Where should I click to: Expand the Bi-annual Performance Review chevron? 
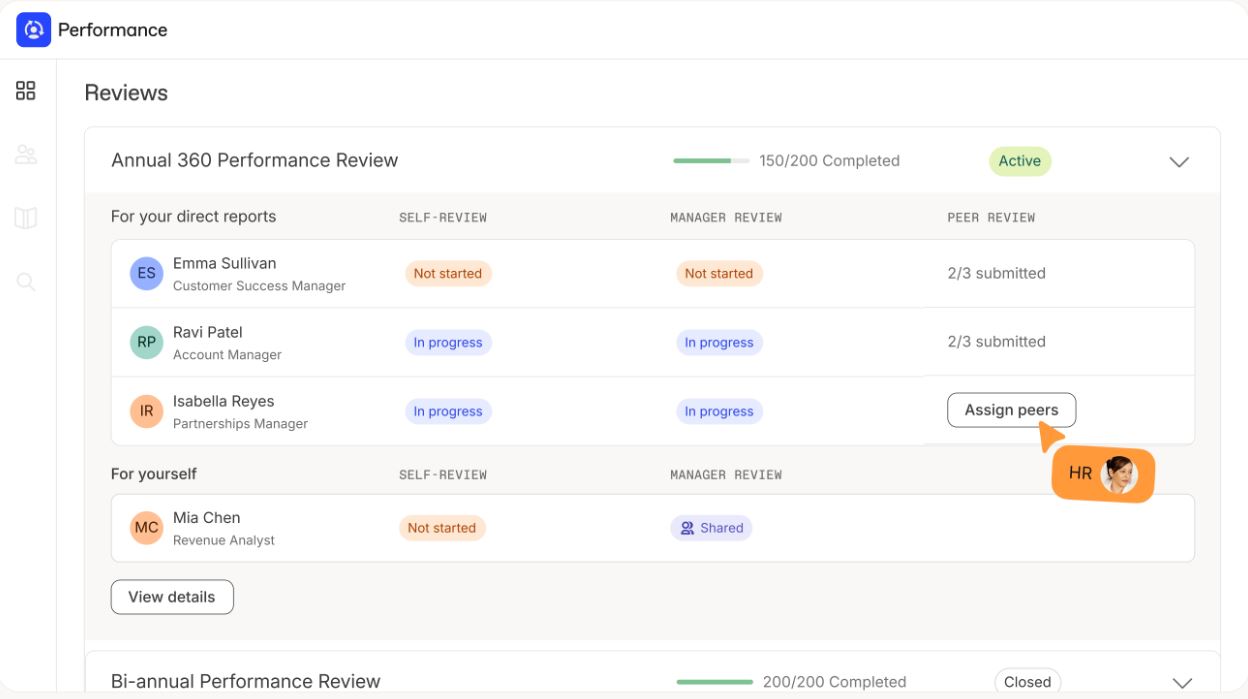click(x=1182, y=683)
